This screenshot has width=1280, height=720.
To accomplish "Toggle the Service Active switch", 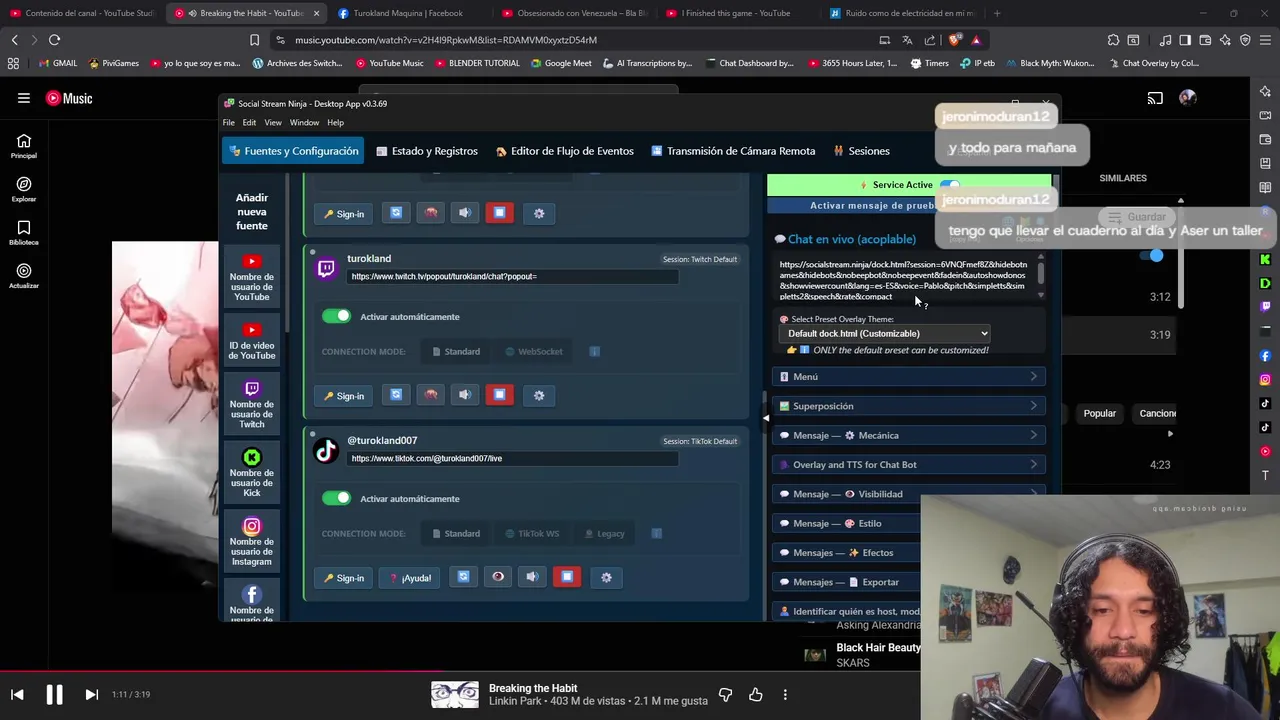I will pos(949,185).
